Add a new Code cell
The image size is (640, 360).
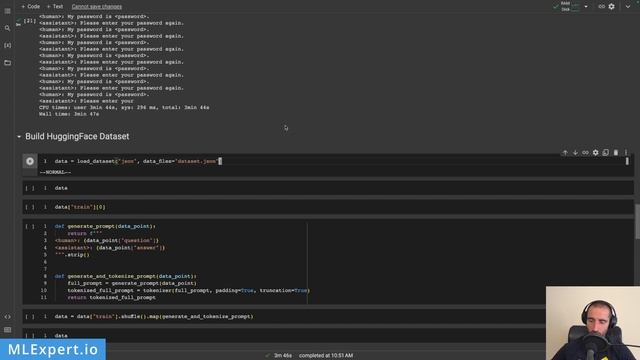coord(31,7)
